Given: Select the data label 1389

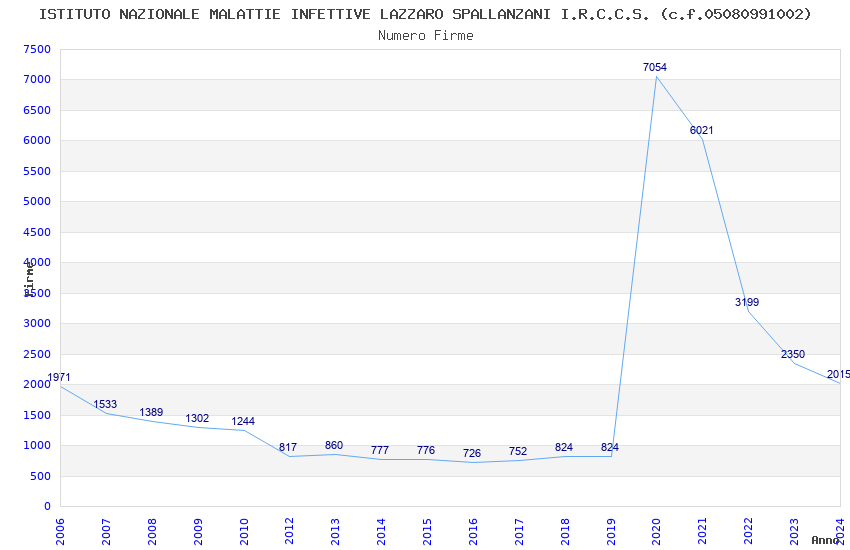Looking at the screenshot, I should (151, 412).
